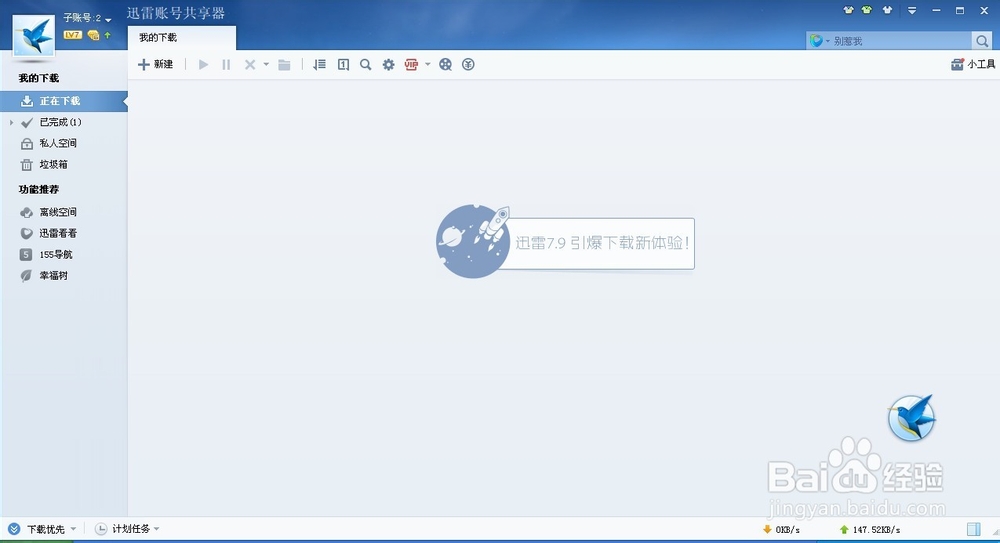Screen dimensions: 1000x543
Task: Click the LV7 level badge
Action: (72, 35)
